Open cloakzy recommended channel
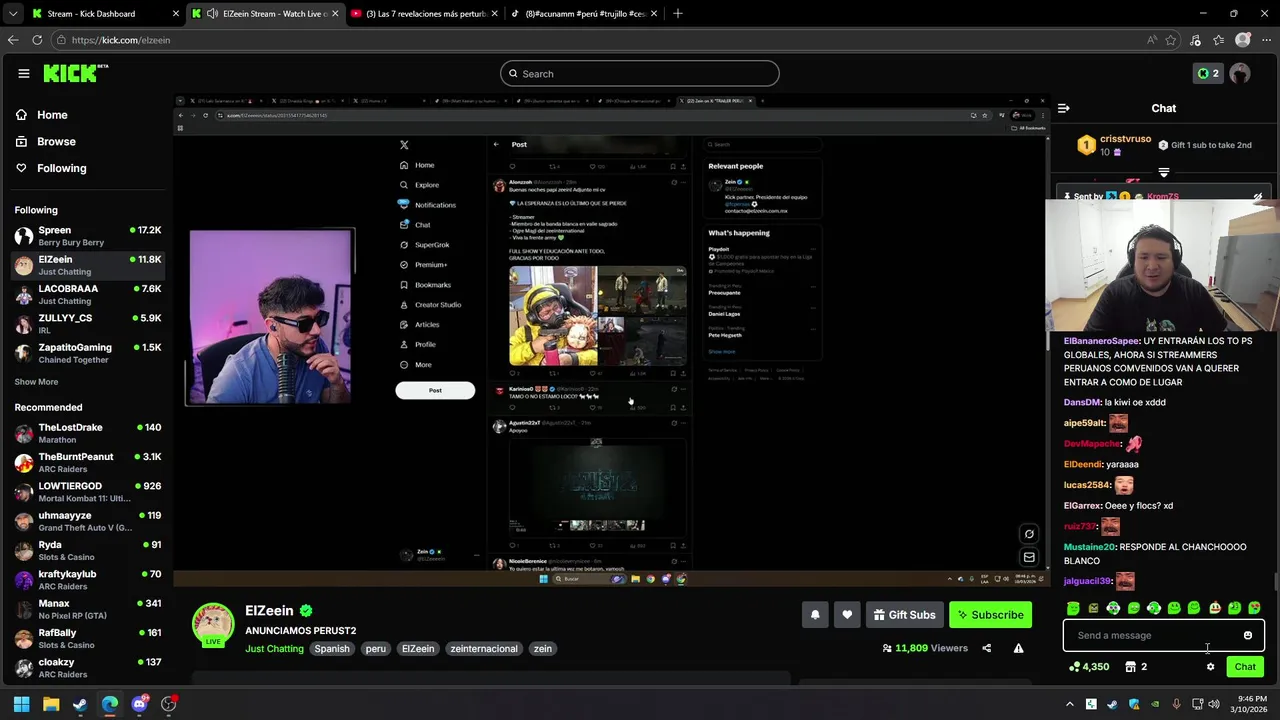 click(x=88, y=668)
